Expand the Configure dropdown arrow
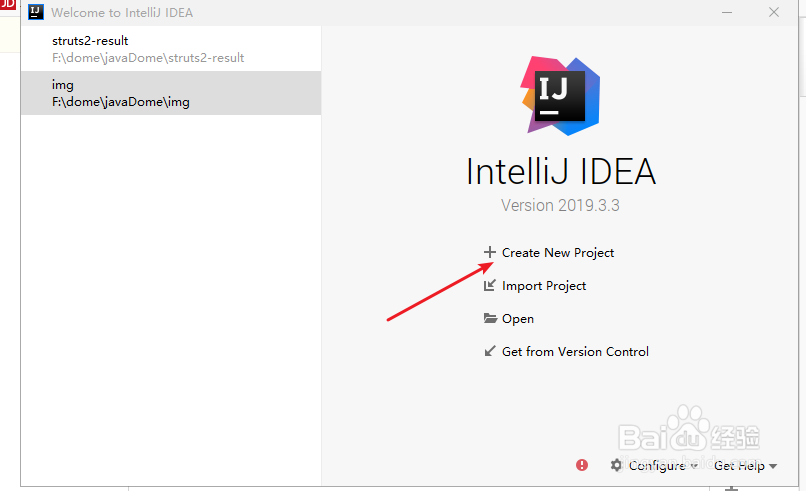806x491 pixels. click(x=694, y=466)
